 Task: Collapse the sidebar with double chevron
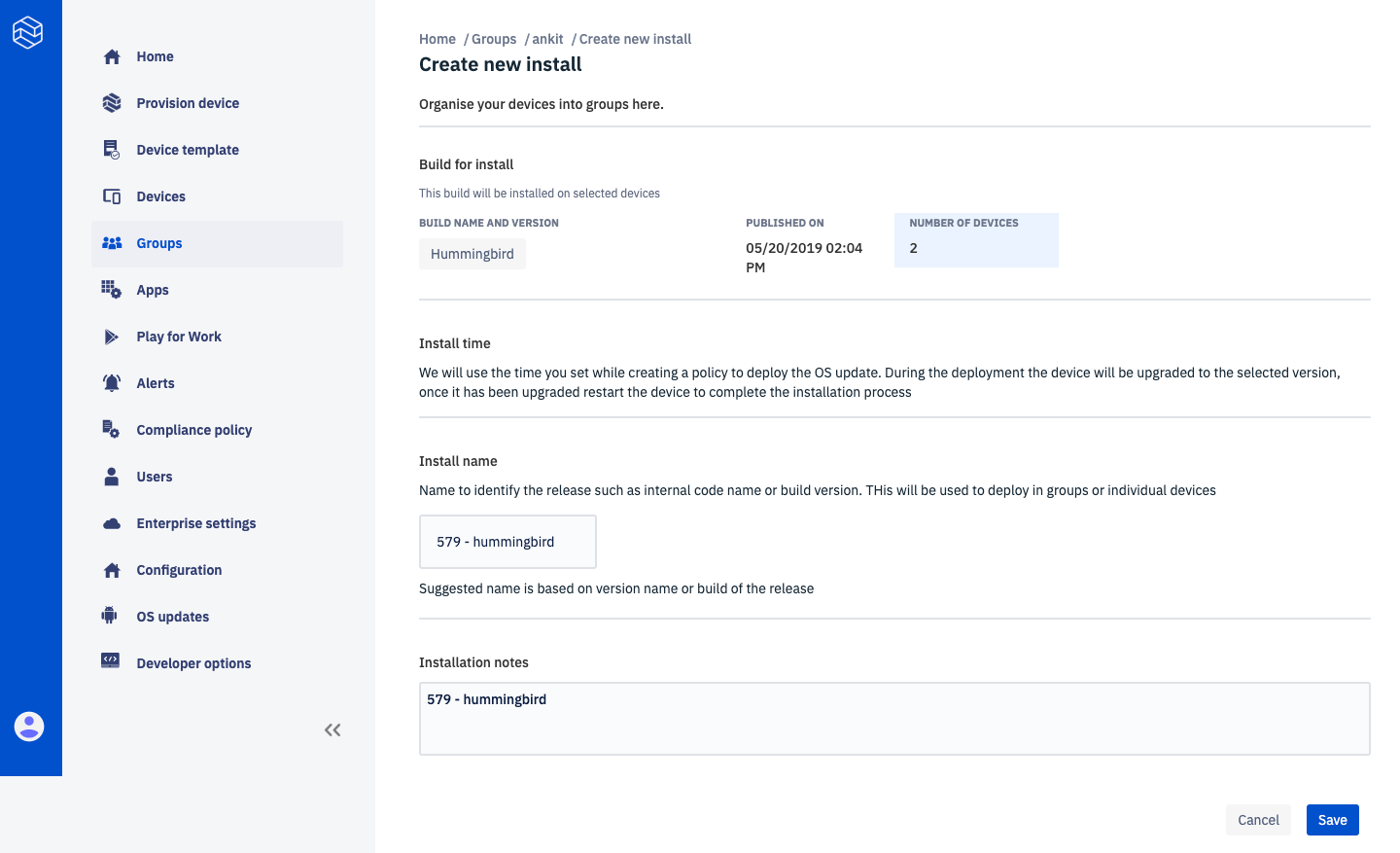pos(332,729)
